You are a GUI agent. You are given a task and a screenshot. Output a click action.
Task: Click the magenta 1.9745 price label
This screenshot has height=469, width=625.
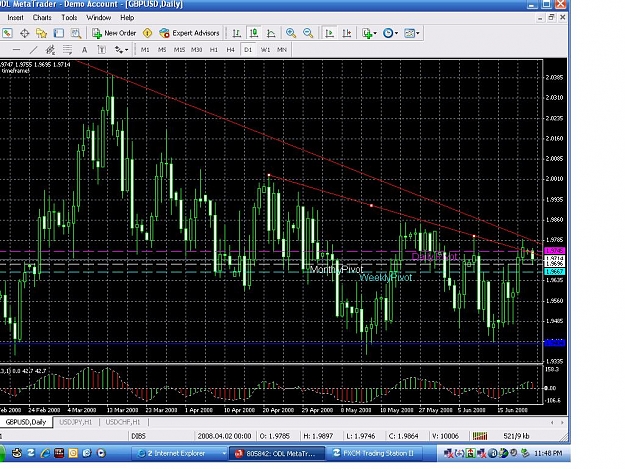tap(554, 251)
